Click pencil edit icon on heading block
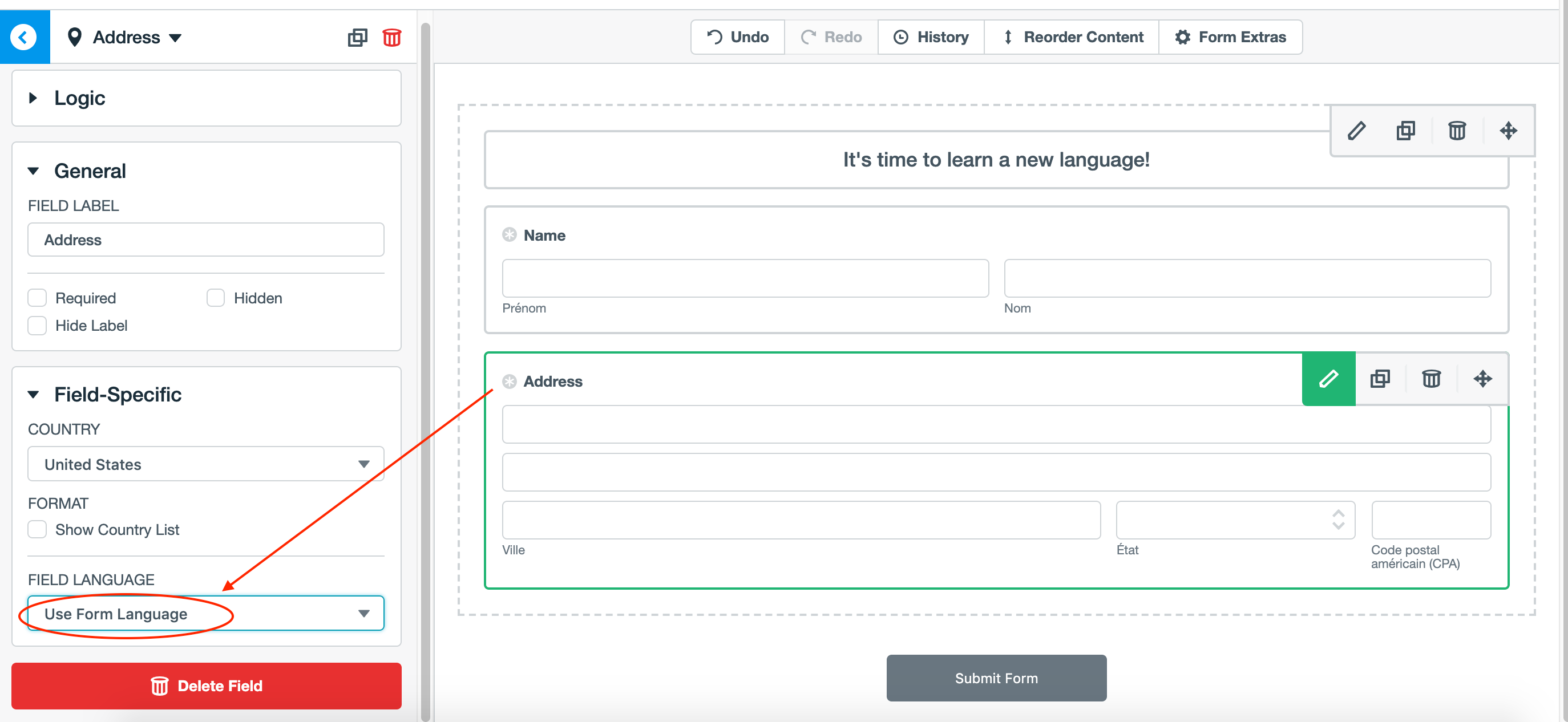 tap(1356, 131)
